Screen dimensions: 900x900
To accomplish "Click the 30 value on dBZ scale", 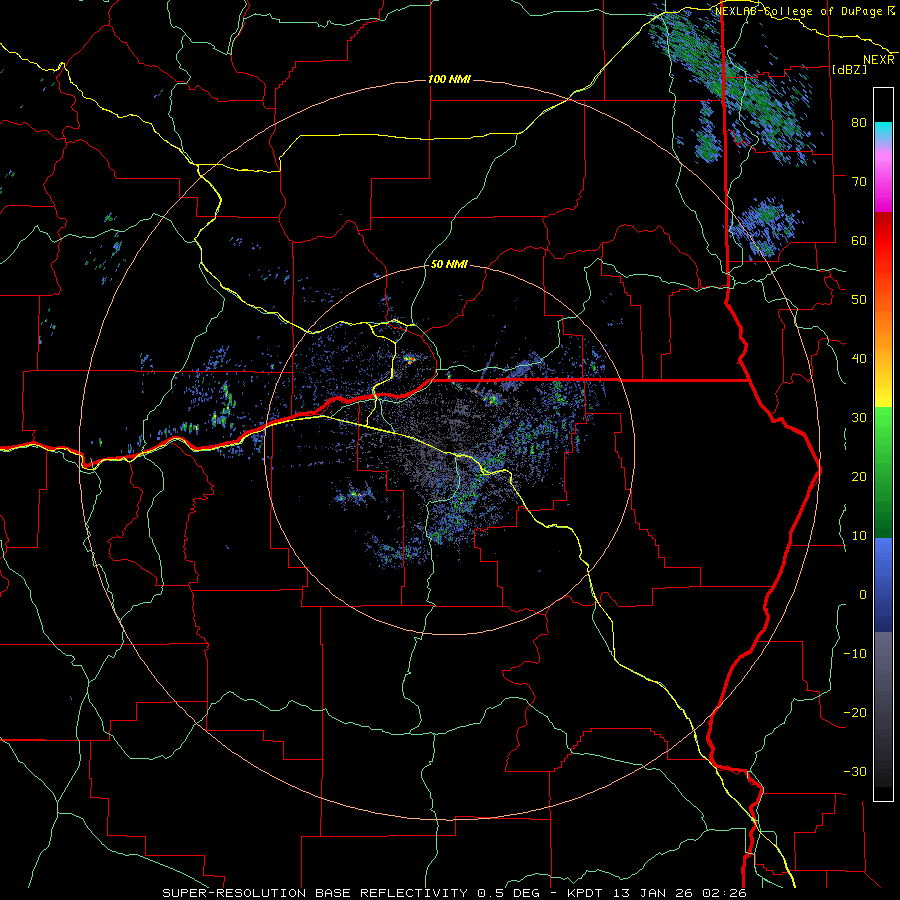I will [859, 417].
